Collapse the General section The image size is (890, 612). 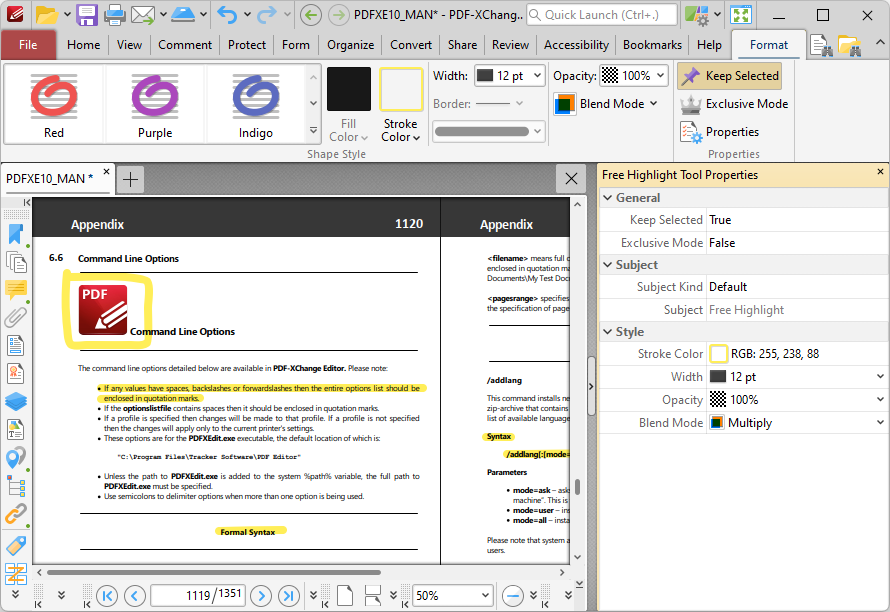click(608, 198)
